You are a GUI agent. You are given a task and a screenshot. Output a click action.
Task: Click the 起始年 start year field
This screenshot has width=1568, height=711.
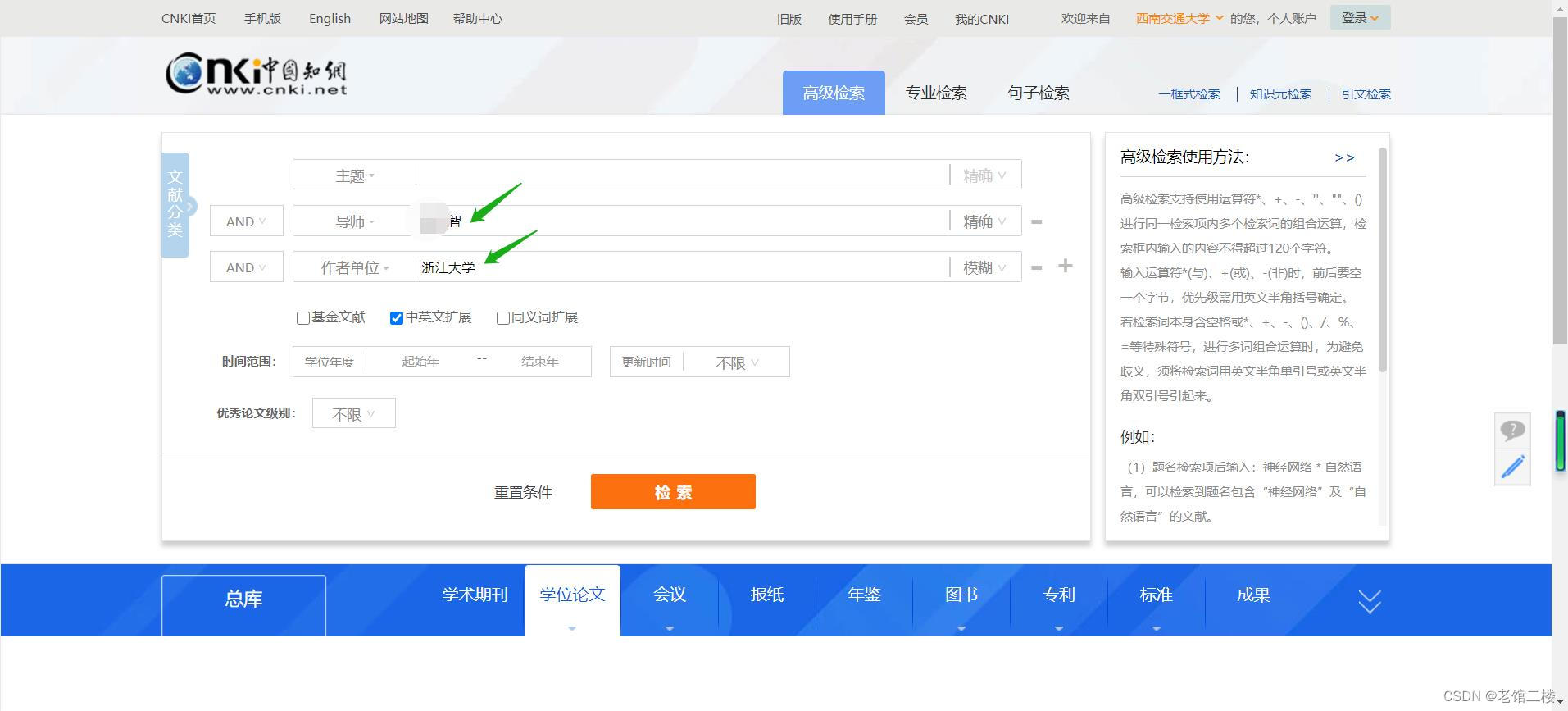click(x=420, y=362)
